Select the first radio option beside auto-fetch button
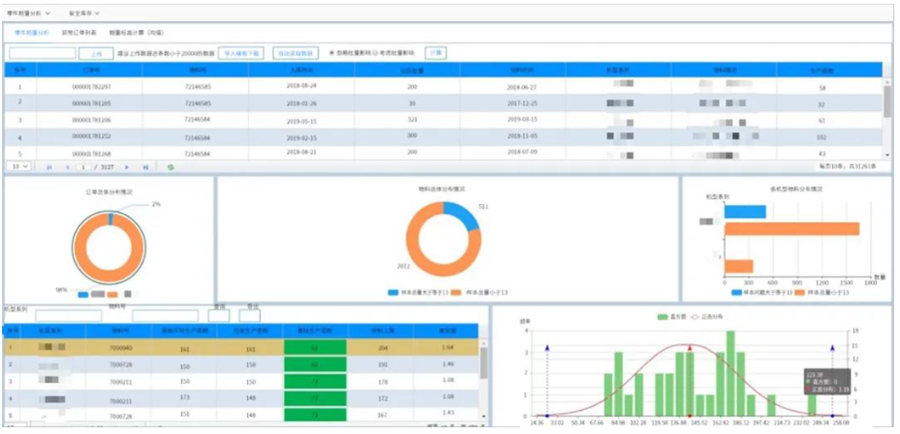The height and width of the screenshot is (434, 900). 331,52
